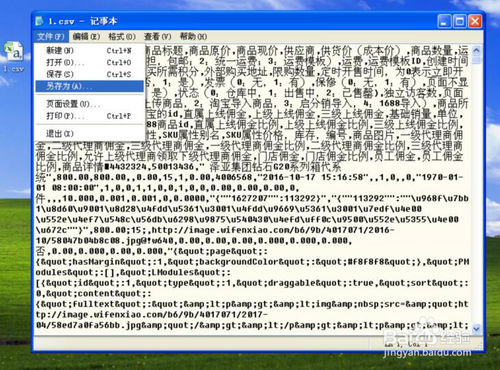The width and height of the screenshot is (500, 370).
Task: Click the text line starting with 统",800.00
Action: coord(249,177)
